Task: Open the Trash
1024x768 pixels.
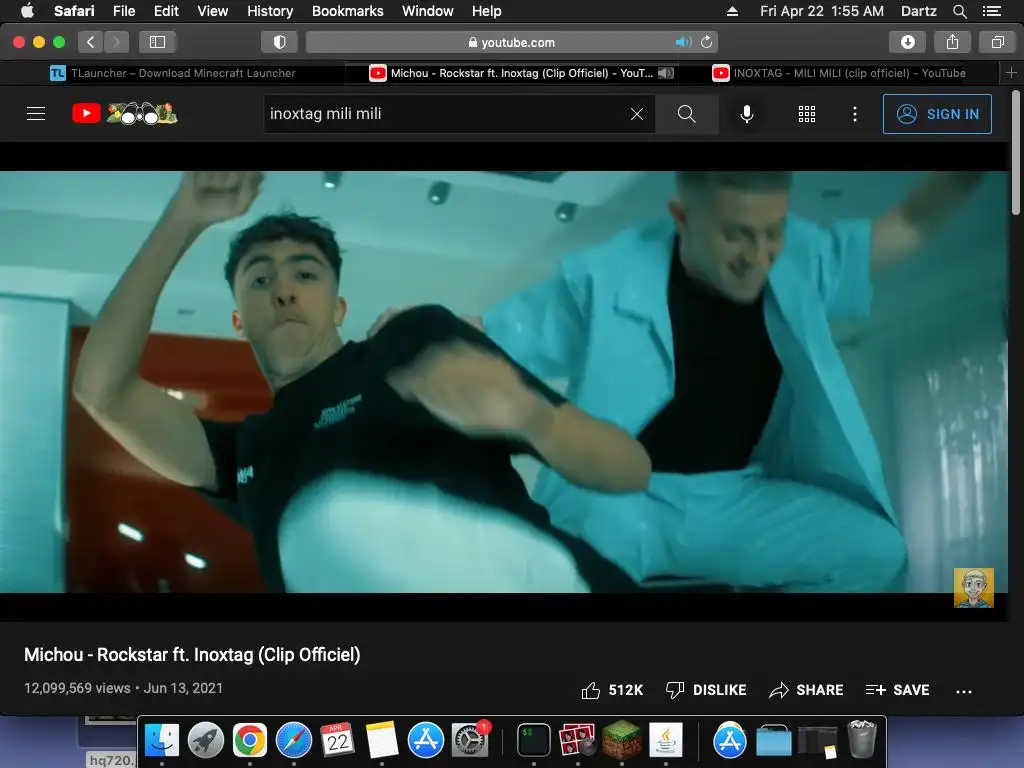Action: point(861,739)
